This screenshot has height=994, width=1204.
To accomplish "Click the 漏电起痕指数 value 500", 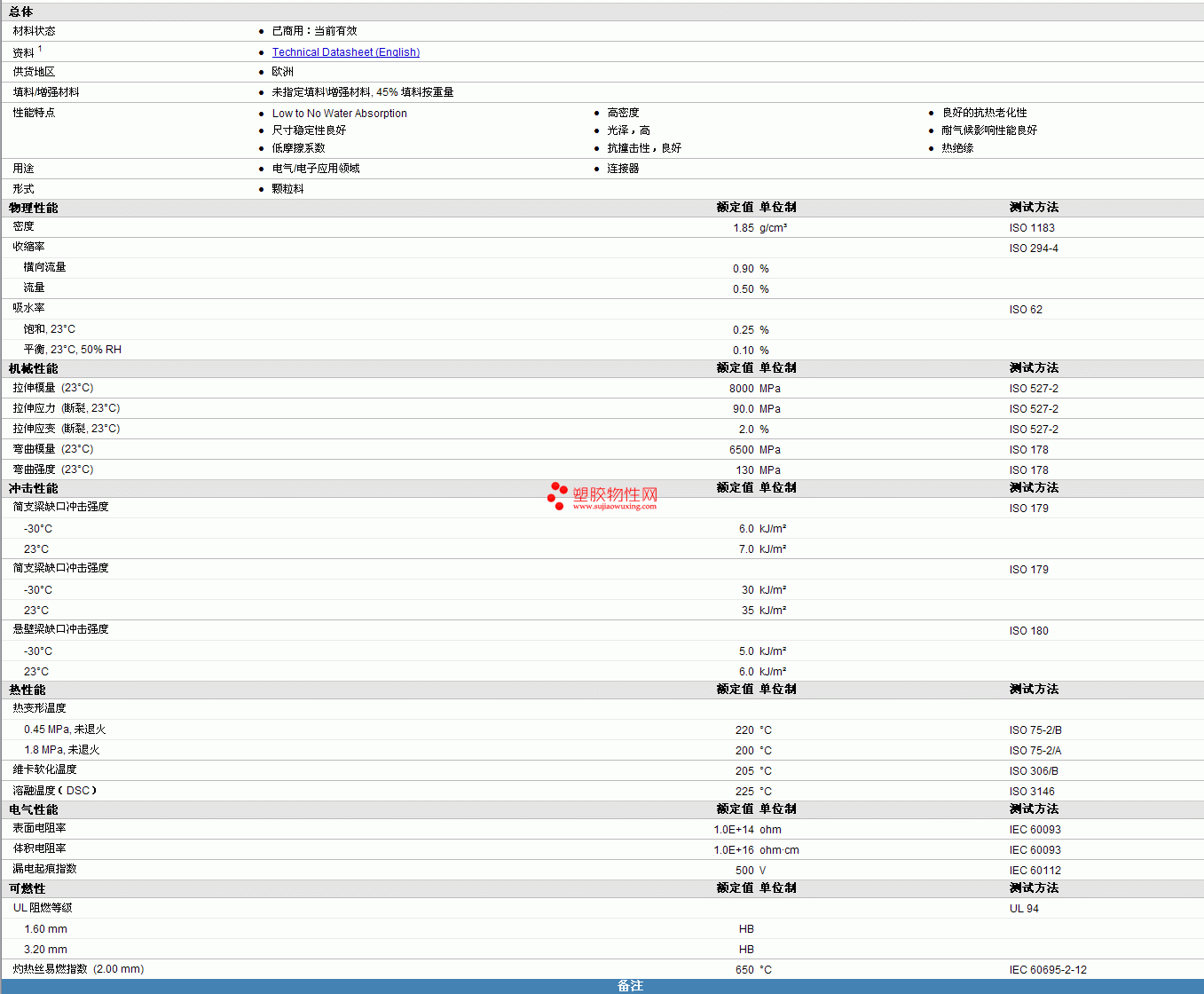I will tap(744, 871).
